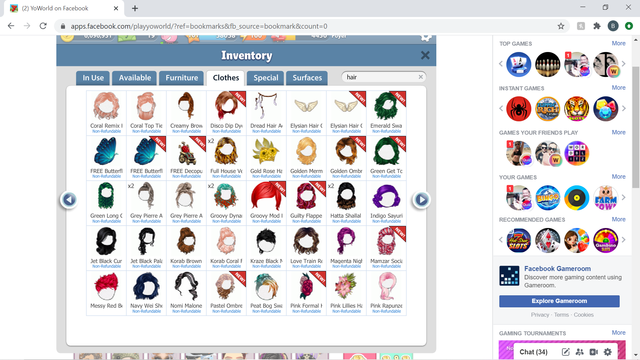
Task: Show next Top Games with arrow
Action: click(623, 64)
